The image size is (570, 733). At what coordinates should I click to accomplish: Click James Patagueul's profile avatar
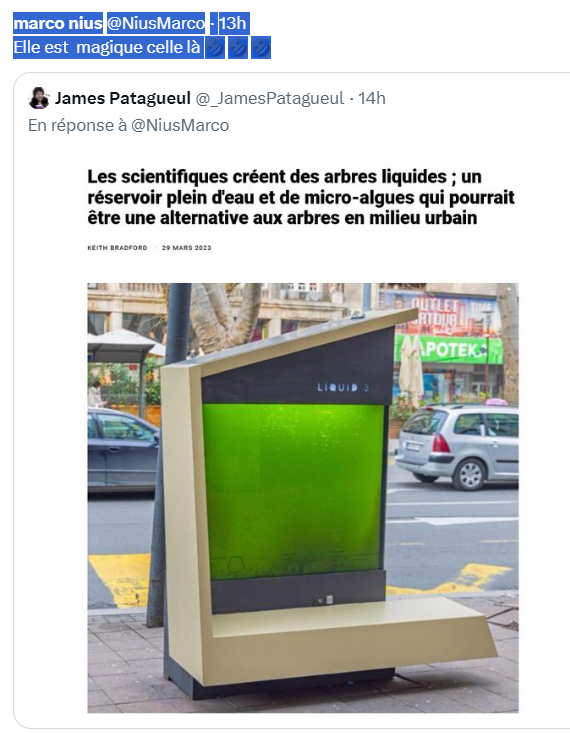pos(38,98)
